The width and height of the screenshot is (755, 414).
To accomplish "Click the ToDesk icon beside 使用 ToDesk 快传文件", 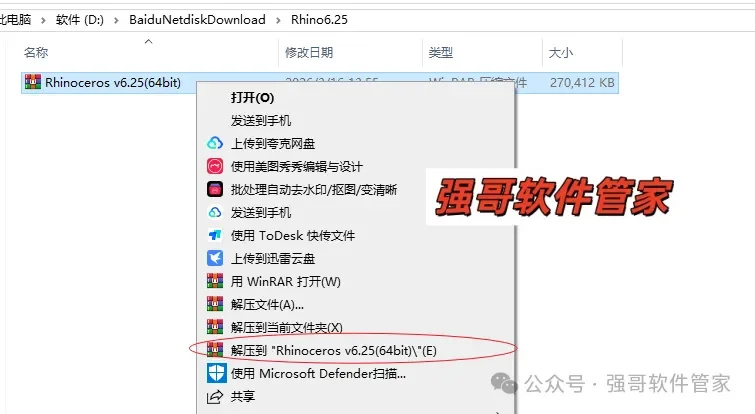I will tap(215, 235).
